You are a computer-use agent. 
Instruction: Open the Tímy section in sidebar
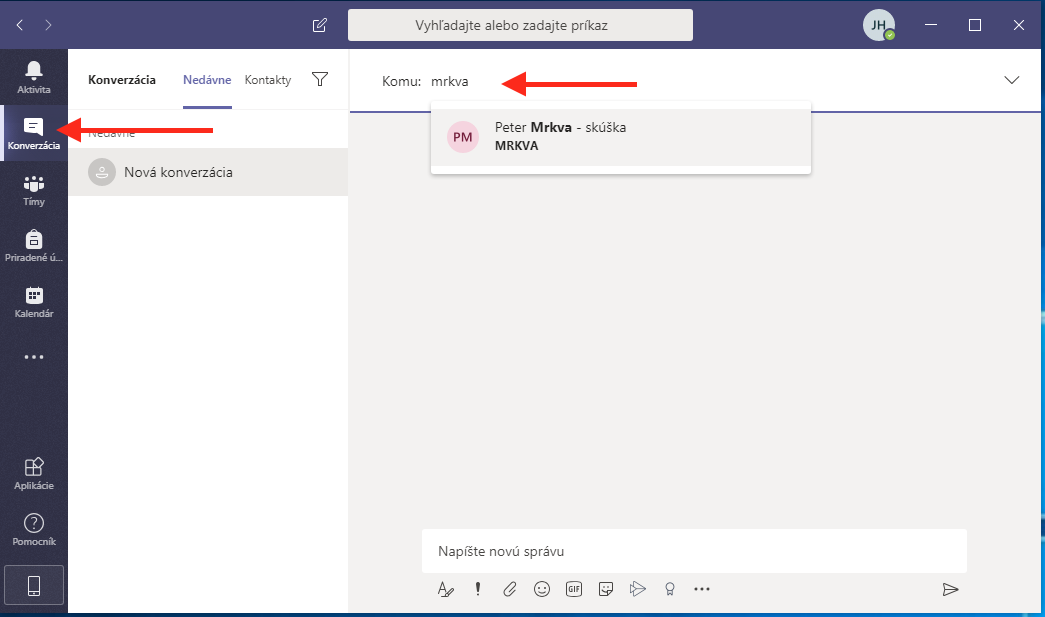pos(33,189)
